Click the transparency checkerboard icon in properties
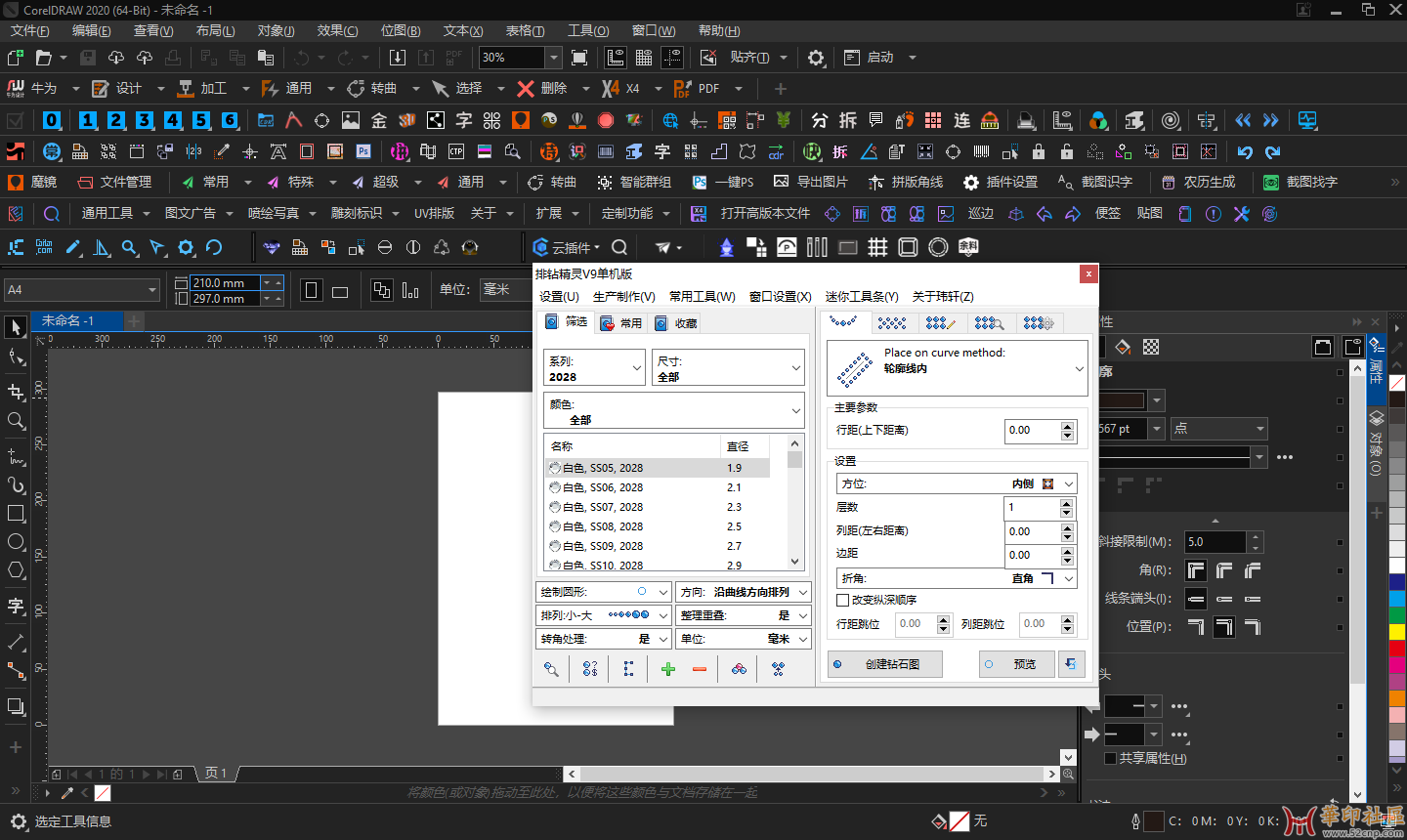The image size is (1407, 840). [x=1151, y=347]
